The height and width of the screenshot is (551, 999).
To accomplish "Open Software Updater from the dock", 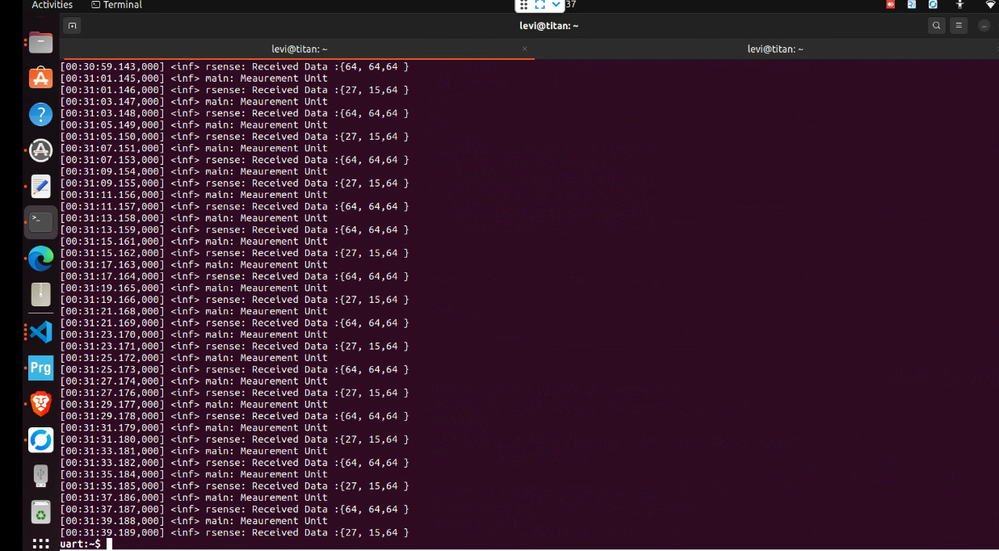I will [x=41, y=151].
